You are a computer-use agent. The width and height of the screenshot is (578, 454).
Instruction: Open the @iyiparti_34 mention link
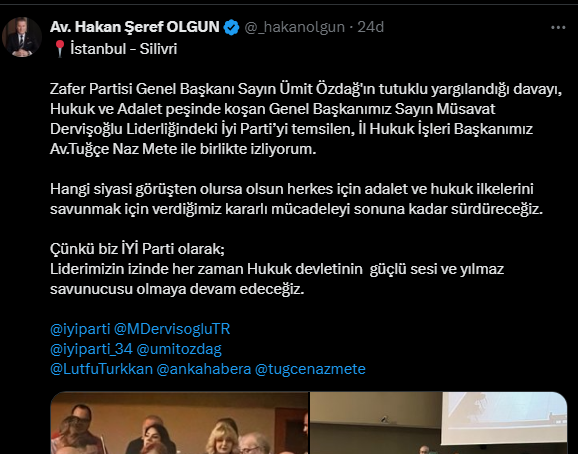(91, 349)
